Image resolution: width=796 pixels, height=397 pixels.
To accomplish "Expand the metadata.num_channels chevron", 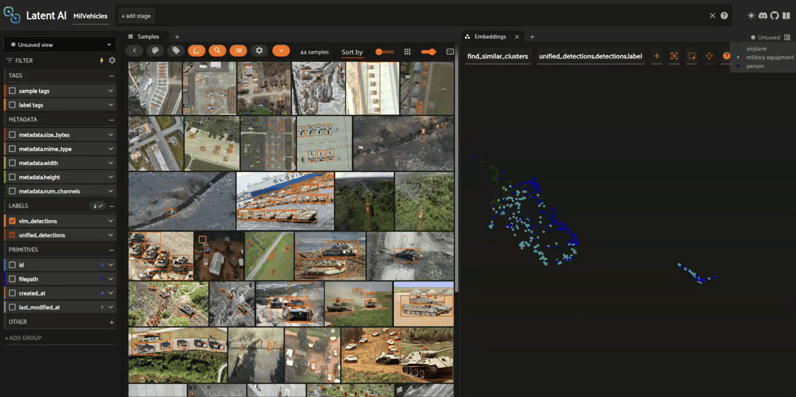I will (x=111, y=191).
